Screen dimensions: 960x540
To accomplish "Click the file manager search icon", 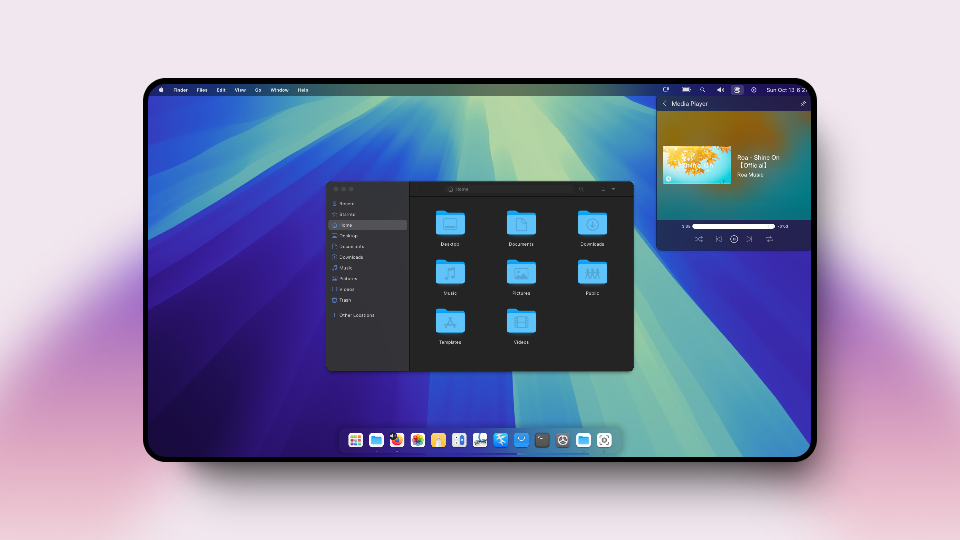I will tap(581, 190).
